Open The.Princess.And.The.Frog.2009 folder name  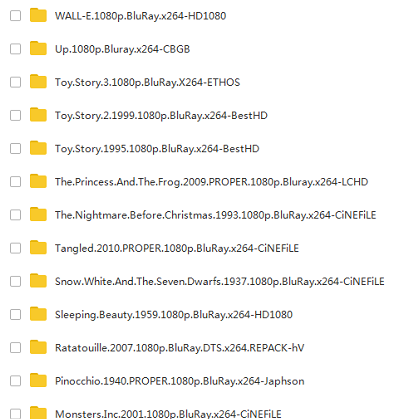[212, 182]
